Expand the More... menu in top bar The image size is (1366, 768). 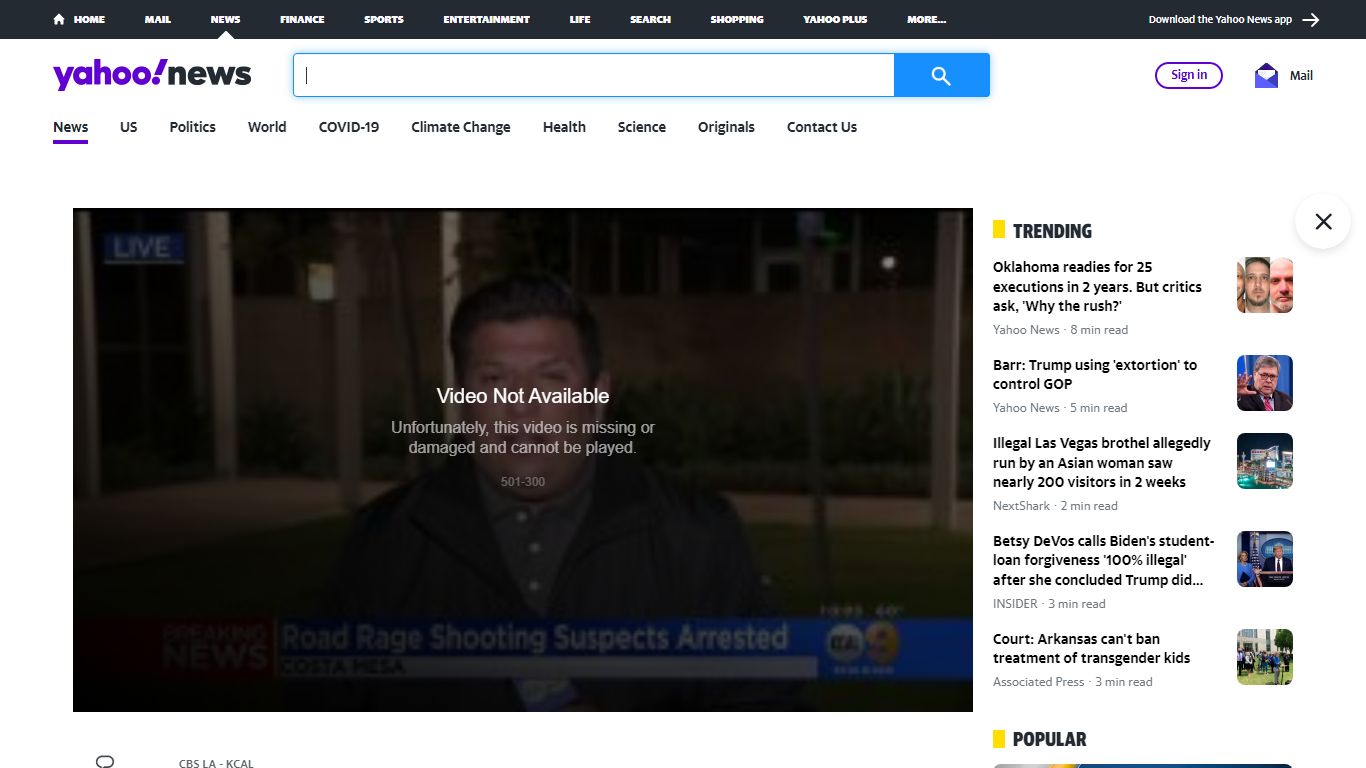927,19
